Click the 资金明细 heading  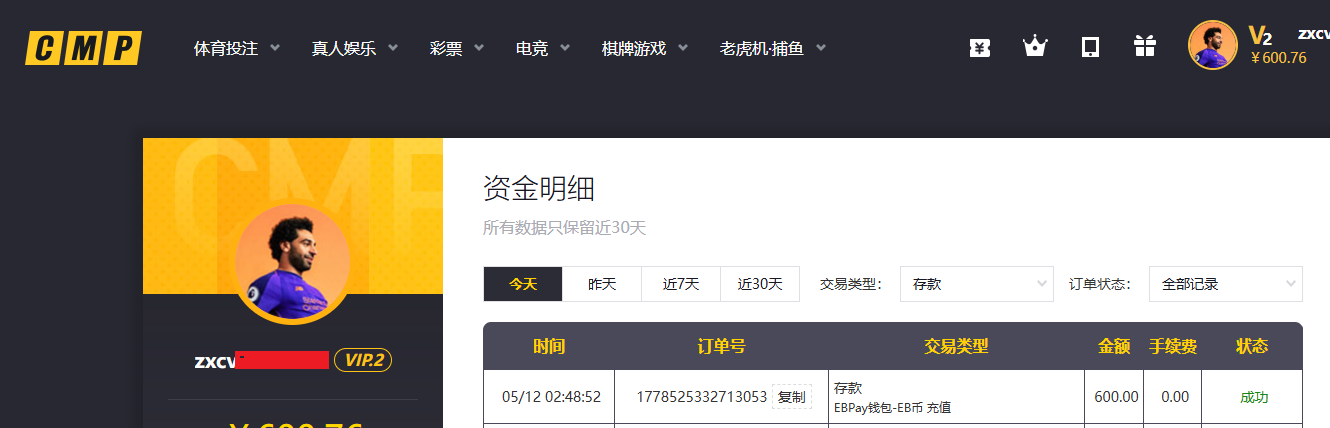click(x=539, y=188)
